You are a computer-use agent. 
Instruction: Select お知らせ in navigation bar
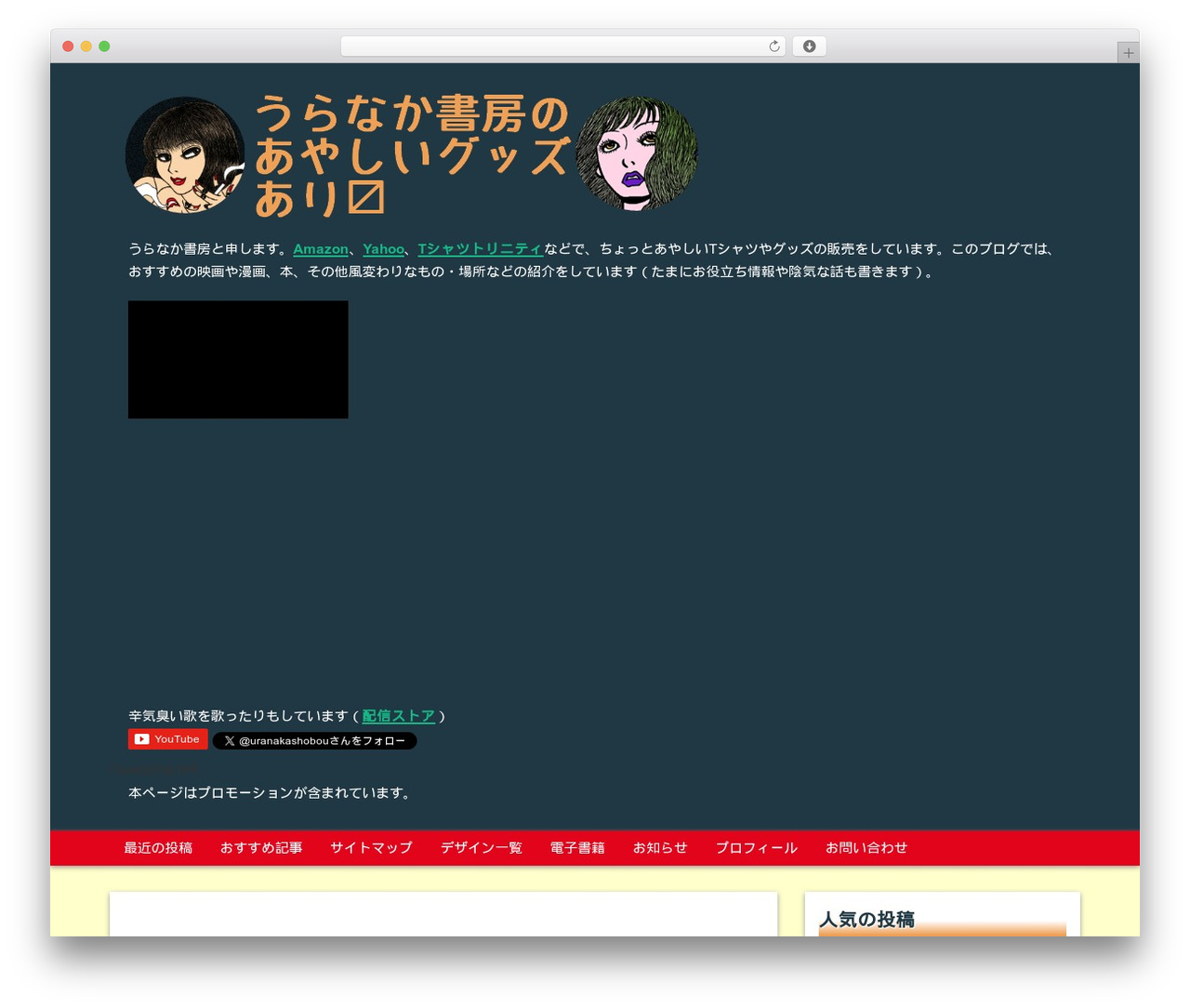click(x=660, y=848)
